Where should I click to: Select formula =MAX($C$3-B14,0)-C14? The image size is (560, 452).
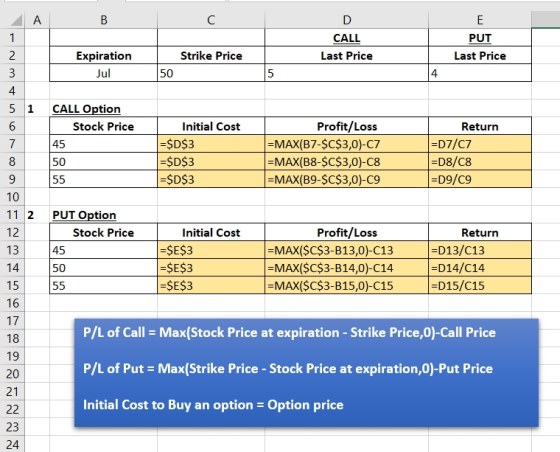tap(347, 267)
